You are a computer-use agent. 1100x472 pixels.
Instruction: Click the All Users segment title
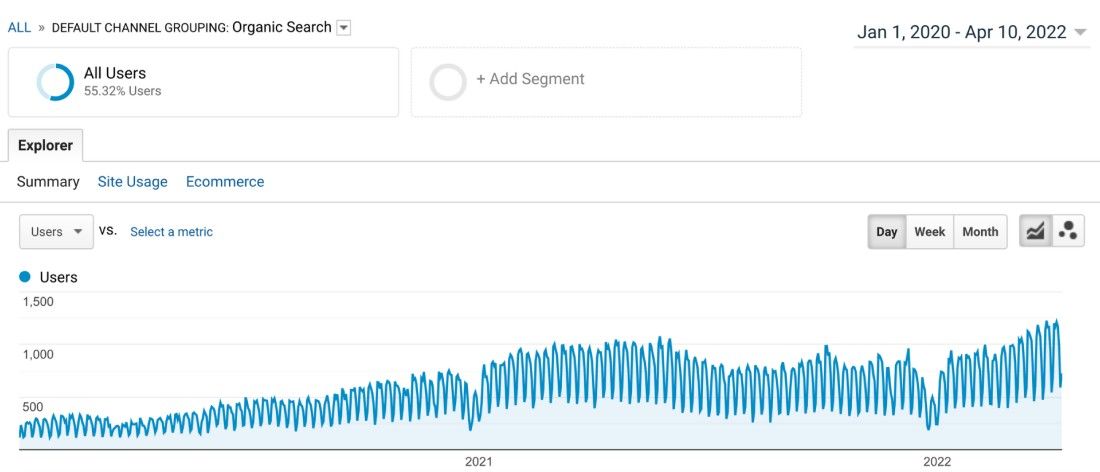click(115, 73)
